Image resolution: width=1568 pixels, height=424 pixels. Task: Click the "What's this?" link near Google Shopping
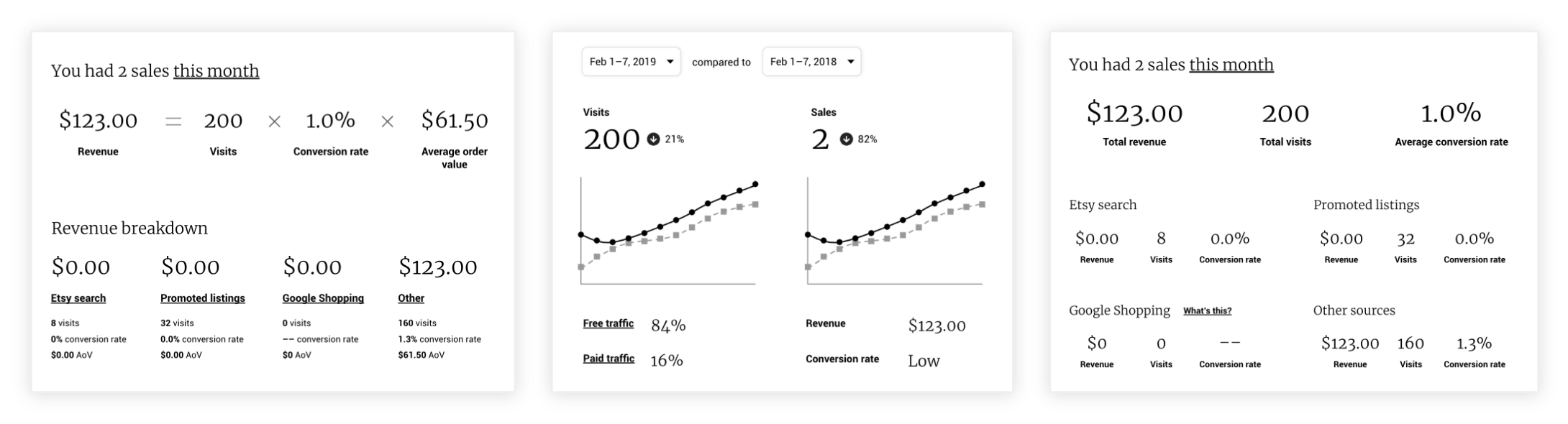click(1208, 311)
